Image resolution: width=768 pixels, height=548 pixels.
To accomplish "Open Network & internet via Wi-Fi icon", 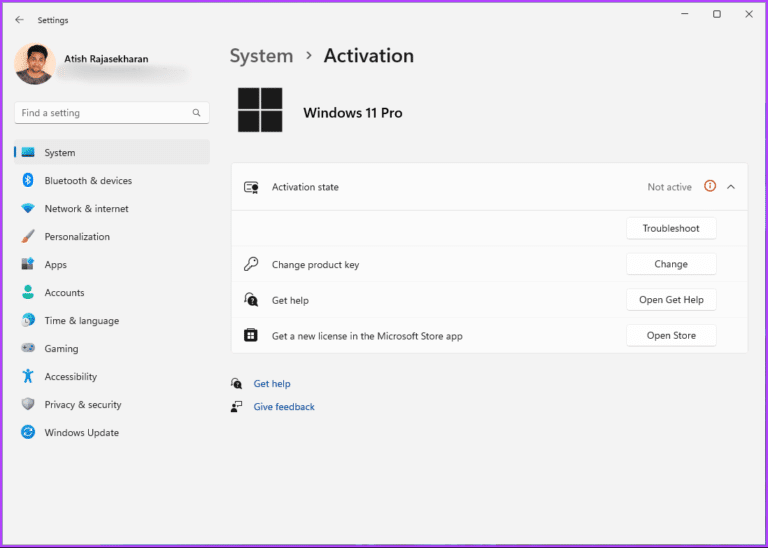I will (x=27, y=209).
